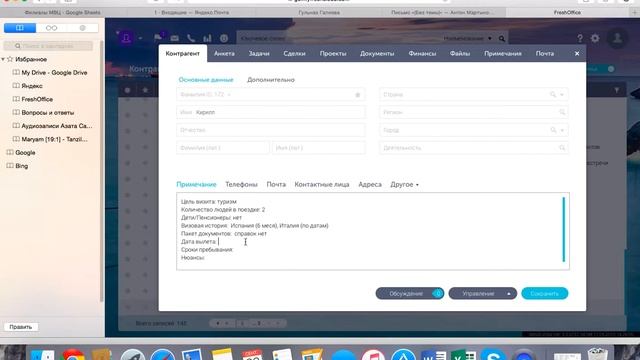Click the star column header icon
This screenshot has height=360, width=640.
click(145, 90)
